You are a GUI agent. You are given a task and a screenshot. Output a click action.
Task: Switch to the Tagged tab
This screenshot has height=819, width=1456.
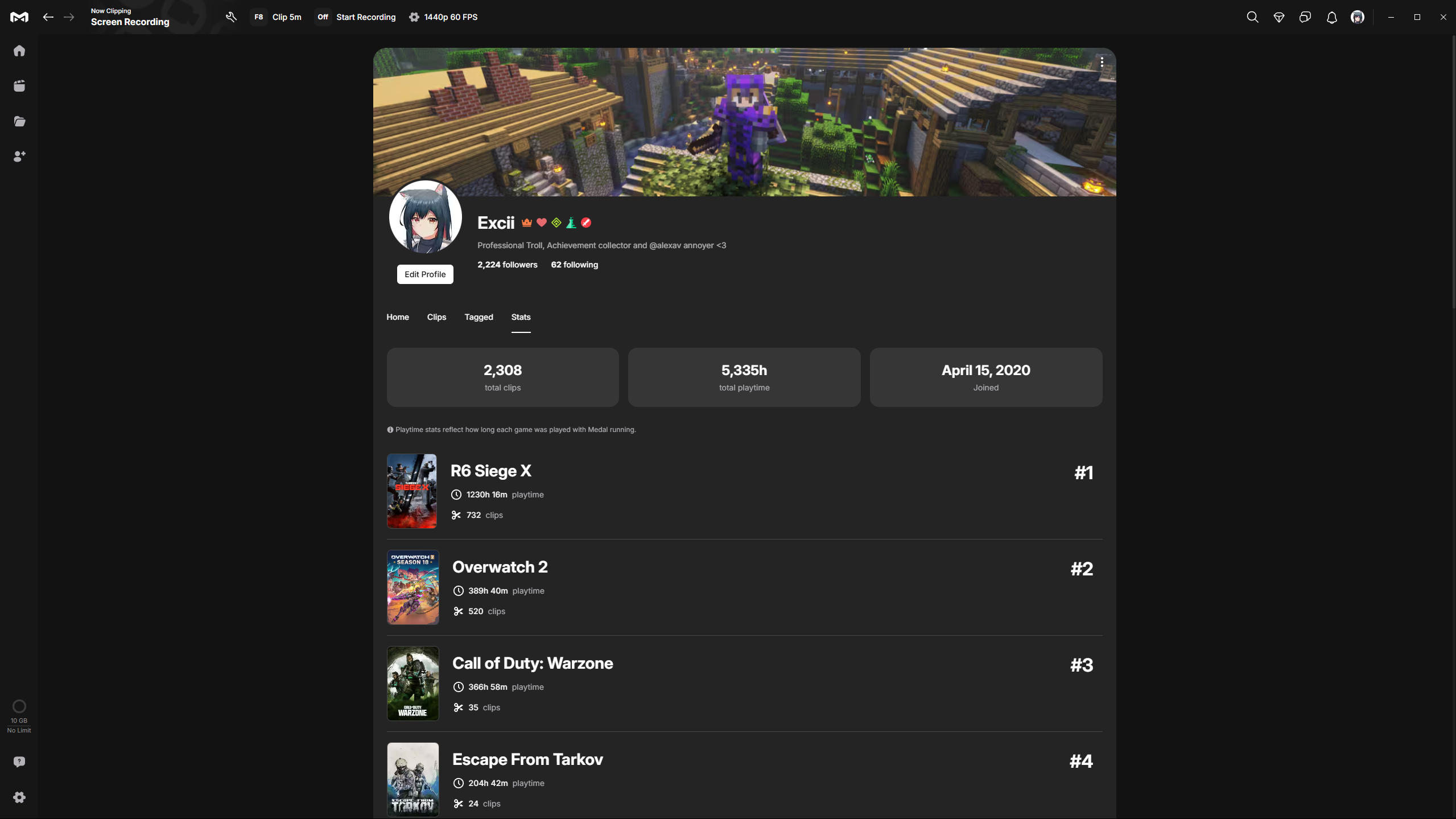tap(479, 317)
